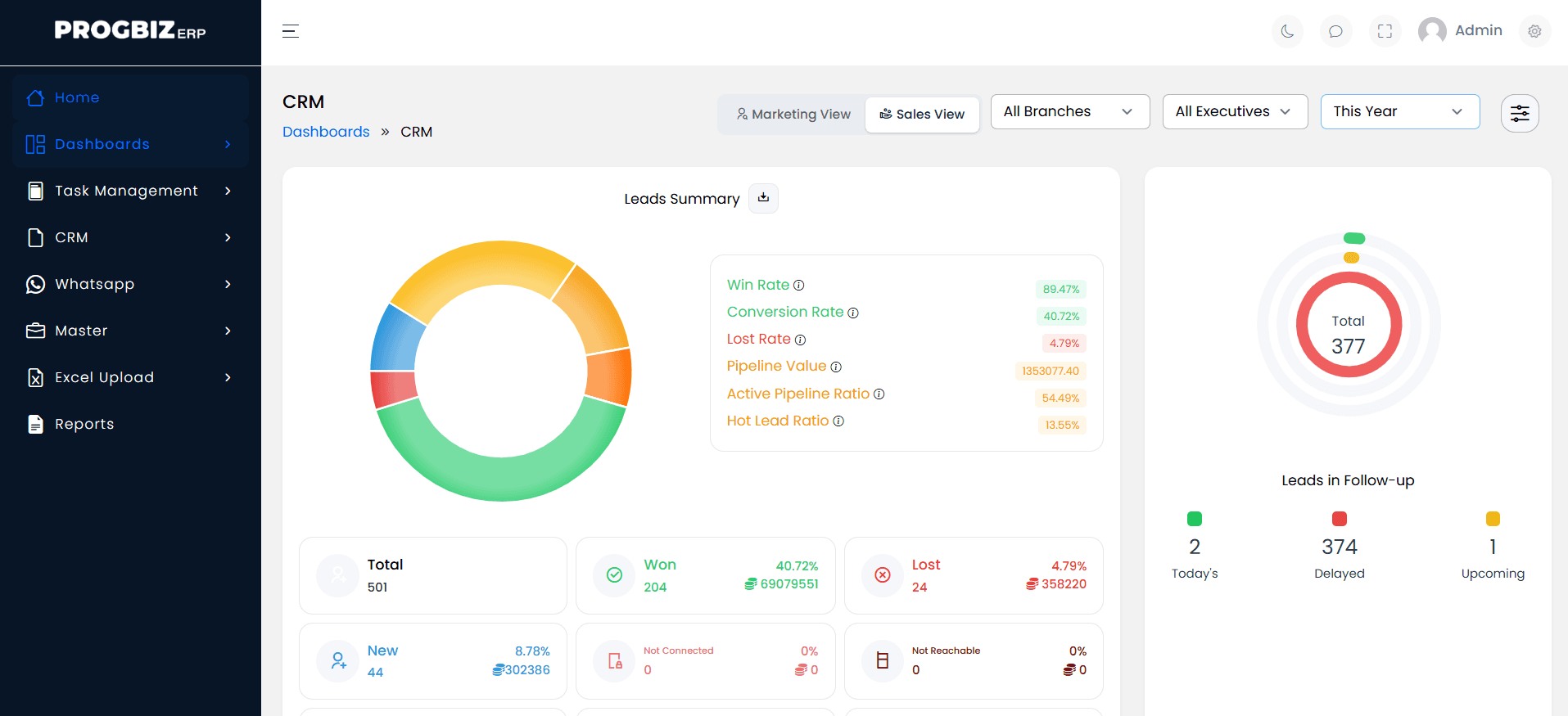Expand the CRM sidebar menu
The width and height of the screenshot is (1568, 716).
coord(130,237)
